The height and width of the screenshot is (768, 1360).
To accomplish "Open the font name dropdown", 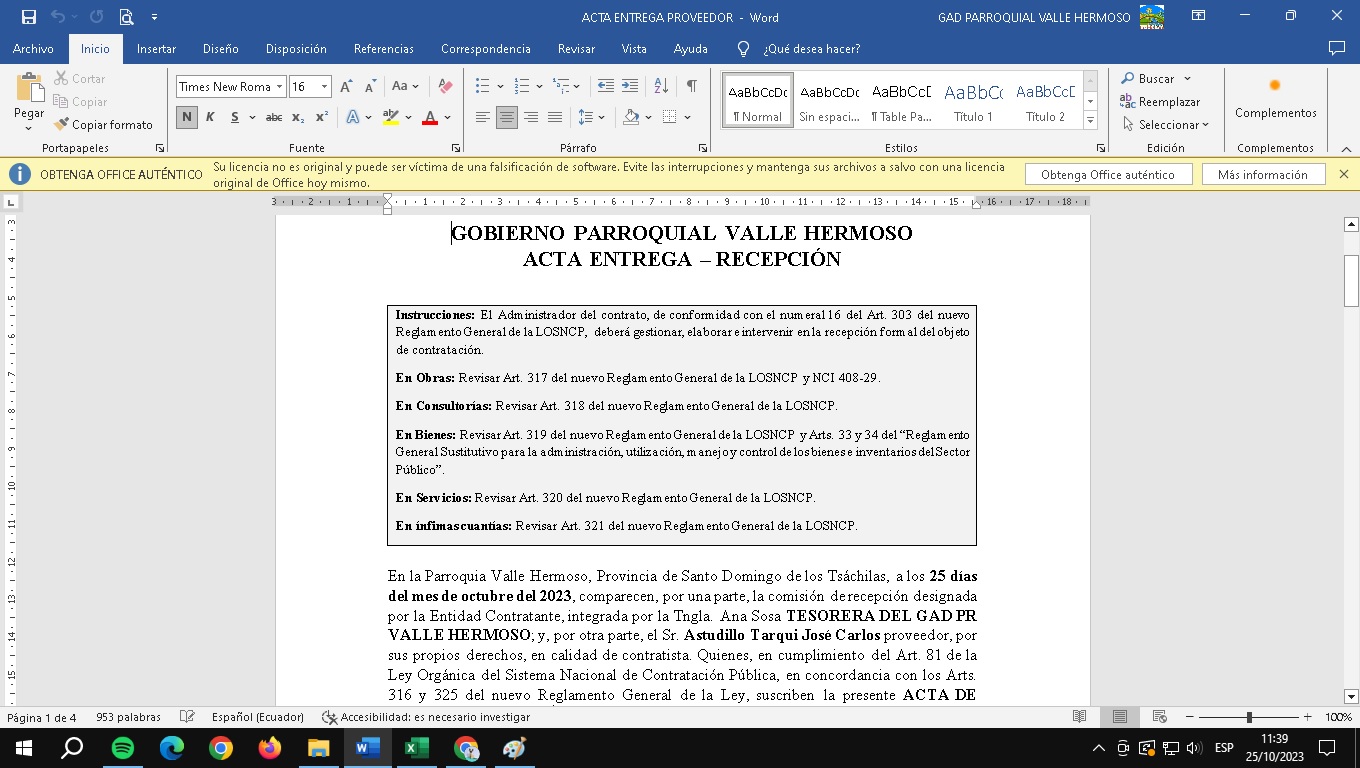I will (280, 87).
